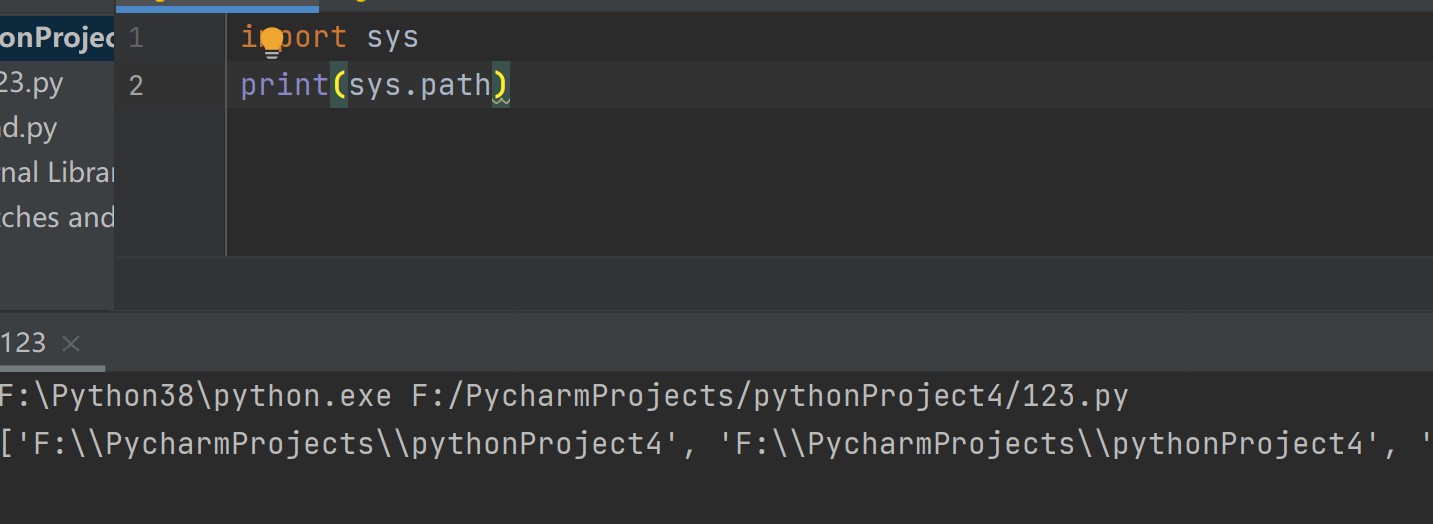Open the .py file below 23.py
Image resolution: width=1433 pixels, height=524 pixels.
29,129
